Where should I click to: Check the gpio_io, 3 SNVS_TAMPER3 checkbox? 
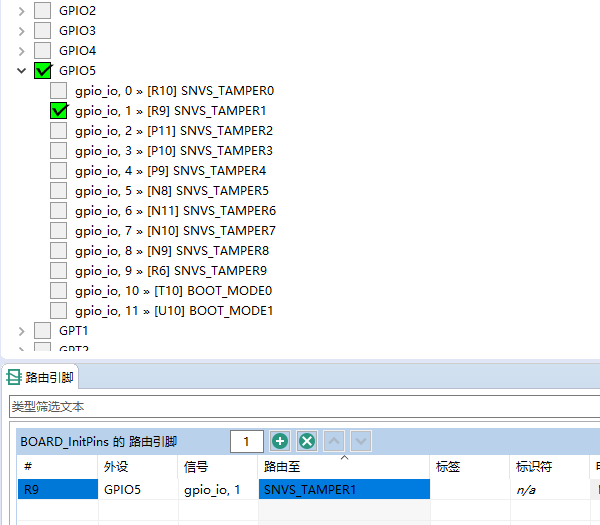point(59,150)
